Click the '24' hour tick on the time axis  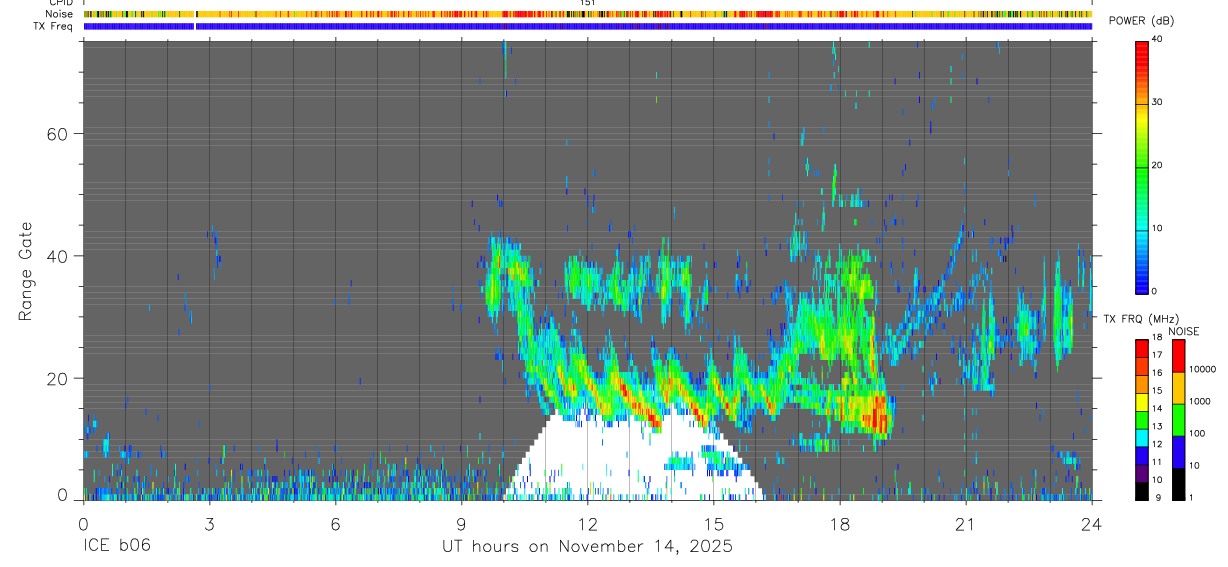tap(1092, 523)
